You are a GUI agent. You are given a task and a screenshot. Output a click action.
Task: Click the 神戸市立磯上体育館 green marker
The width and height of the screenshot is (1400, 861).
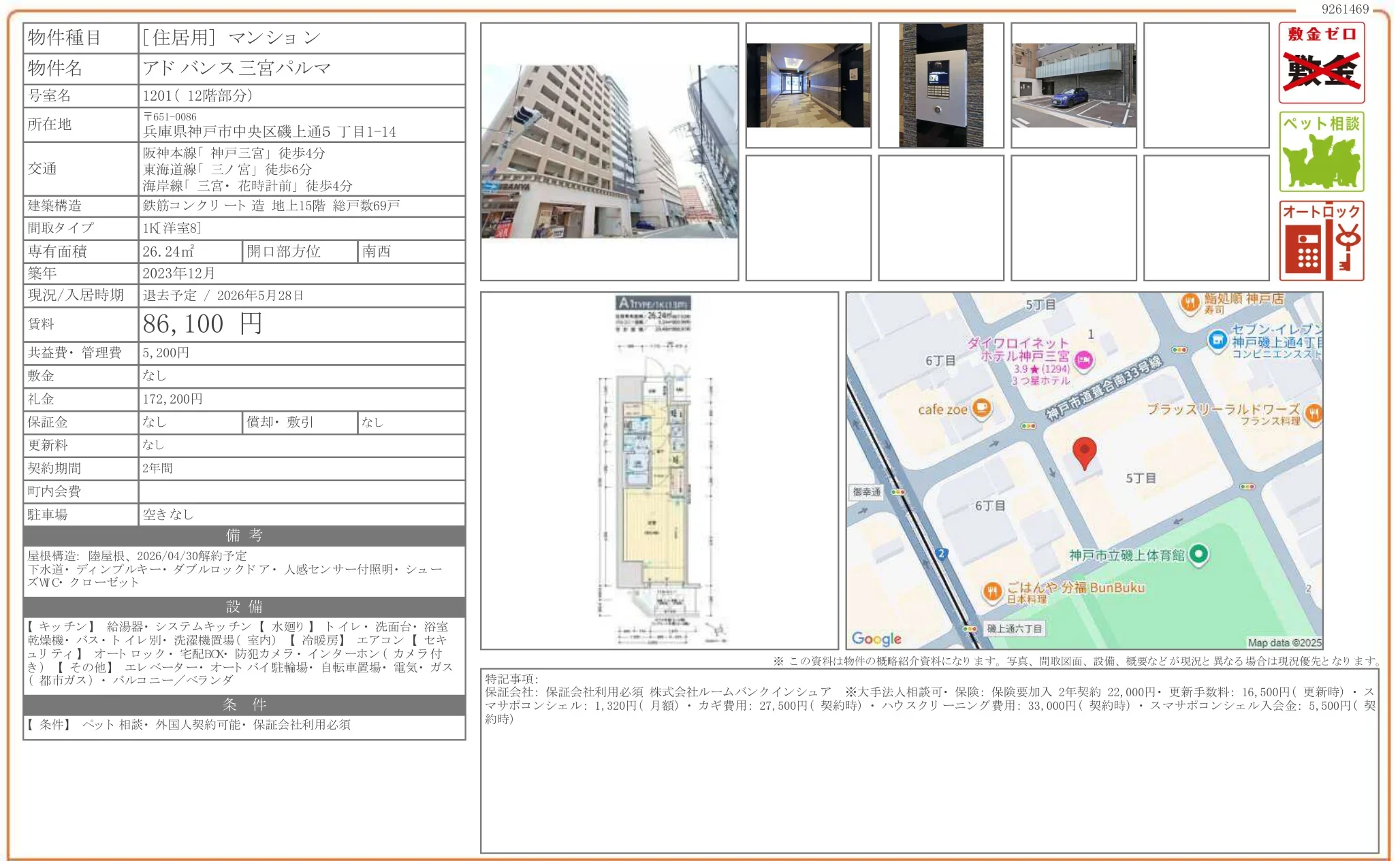[1198, 555]
